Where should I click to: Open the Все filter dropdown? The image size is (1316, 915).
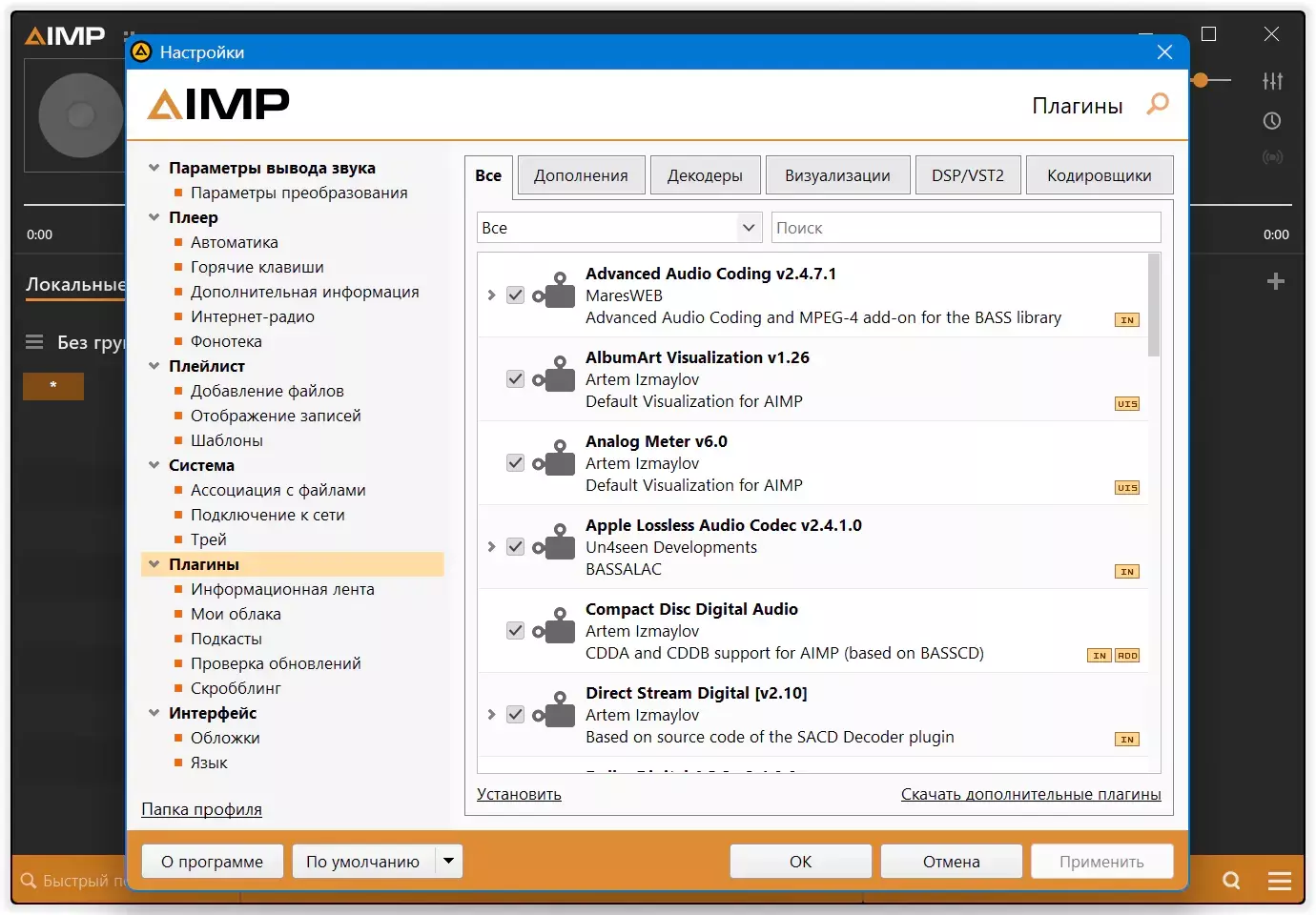tap(620, 228)
